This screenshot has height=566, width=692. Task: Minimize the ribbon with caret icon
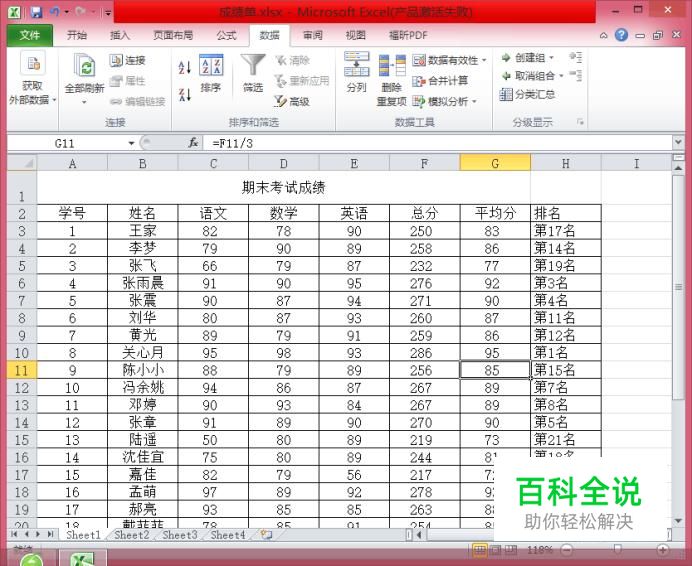[x=603, y=35]
